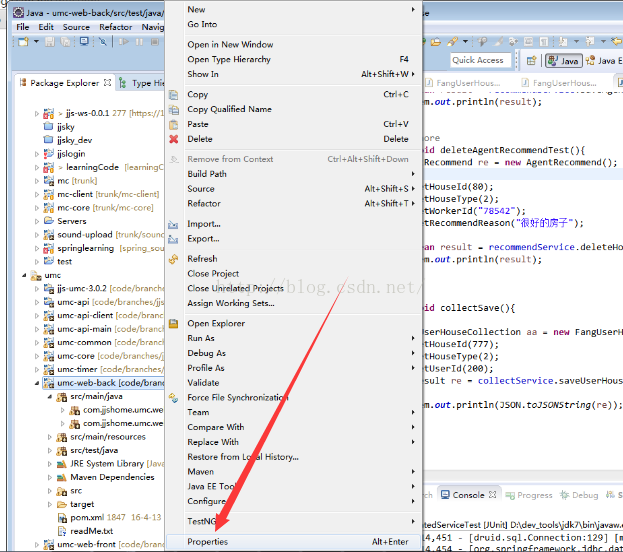Open the New submenu
The image size is (623, 552).
293,10
